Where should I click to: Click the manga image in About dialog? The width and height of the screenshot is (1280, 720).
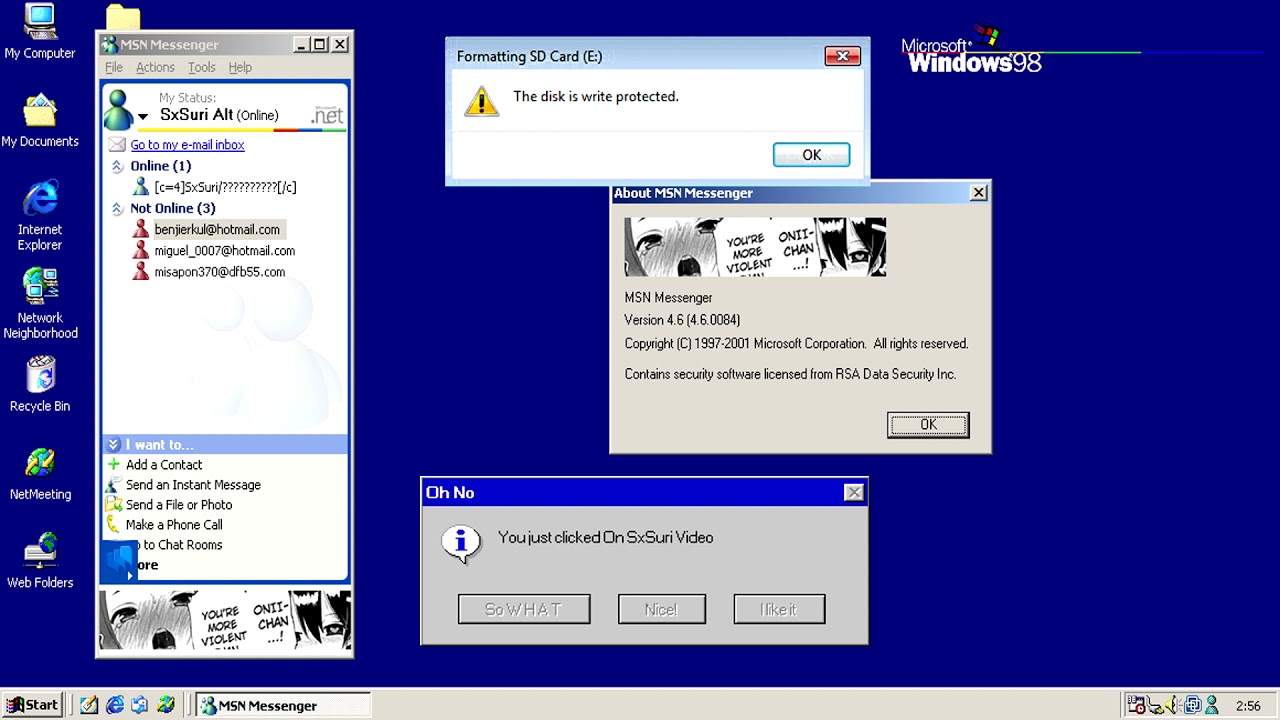tap(755, 247)
